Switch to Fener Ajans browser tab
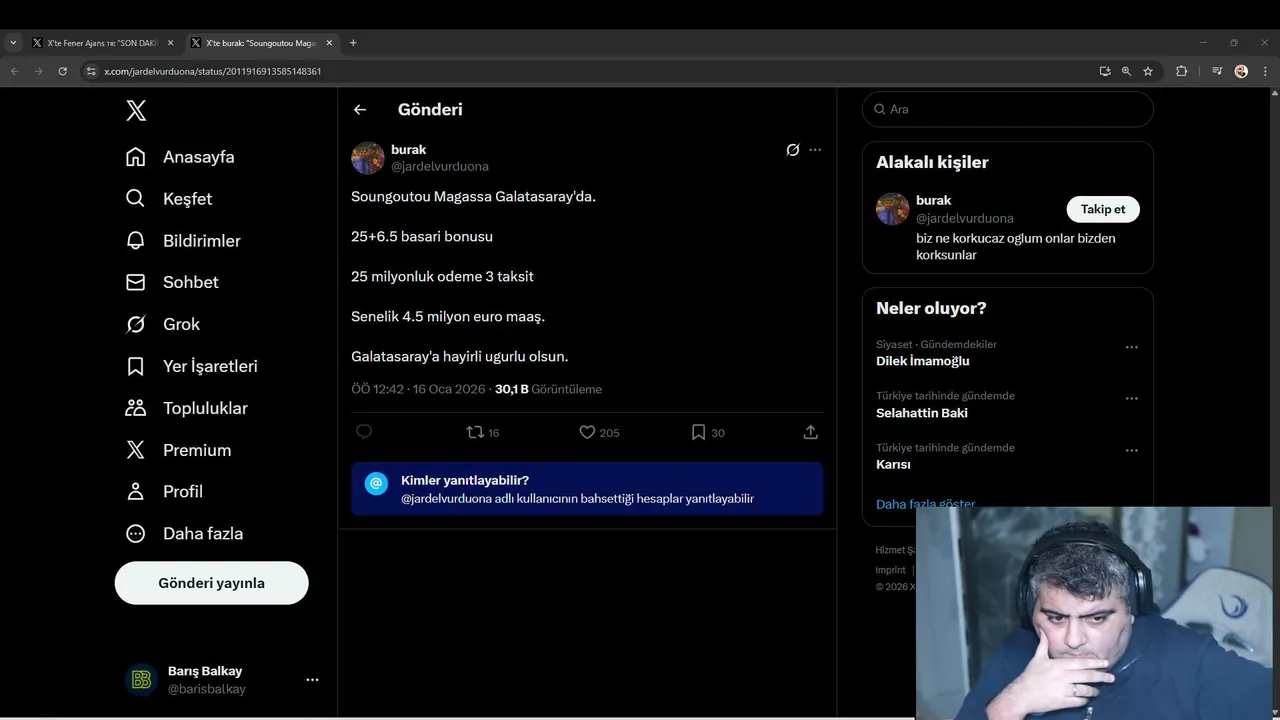 pos(103,43)
